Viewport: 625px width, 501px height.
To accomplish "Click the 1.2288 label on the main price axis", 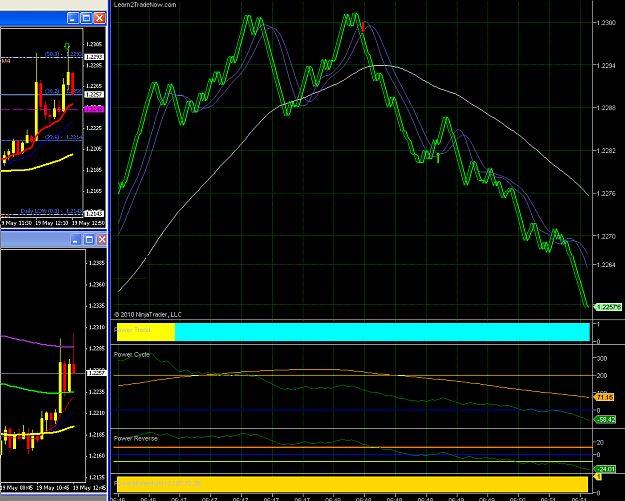I will 606,108.
